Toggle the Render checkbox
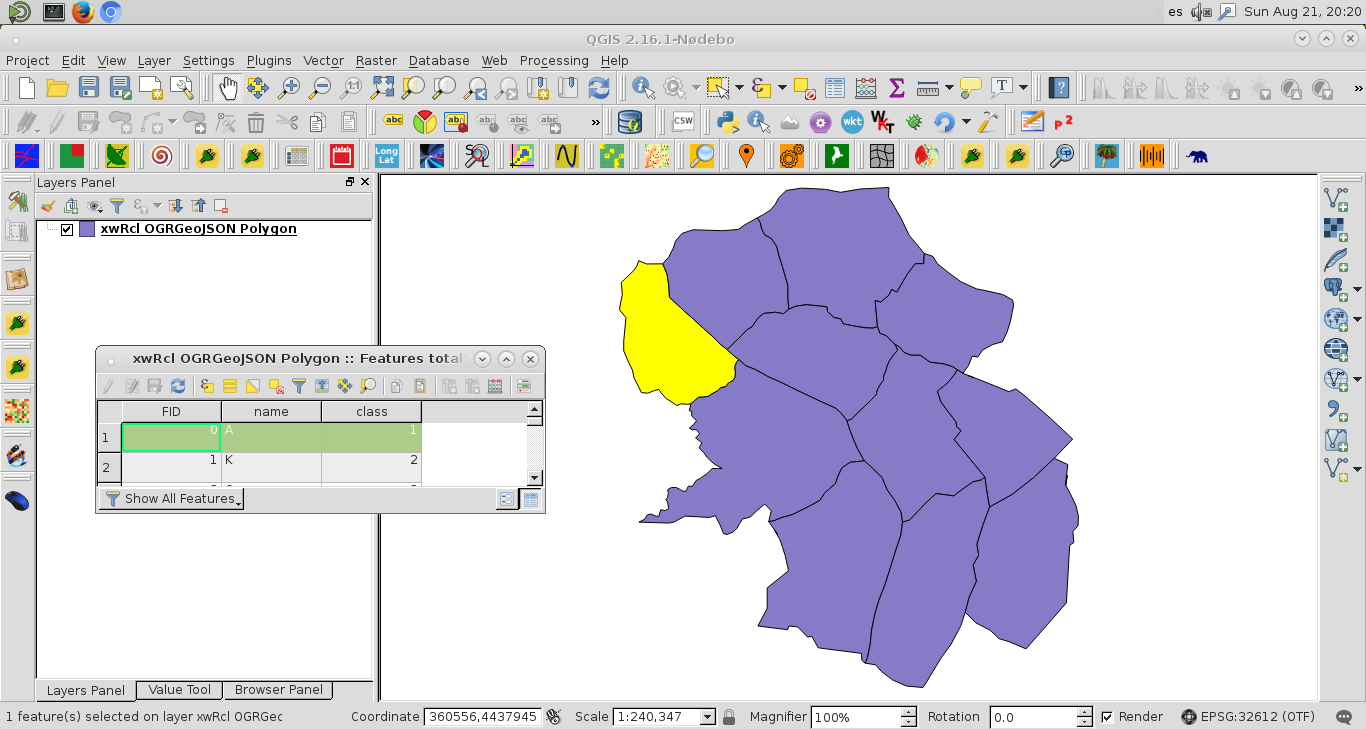The width and height of the screenshot is (1366, 729). click(1107, 717)
